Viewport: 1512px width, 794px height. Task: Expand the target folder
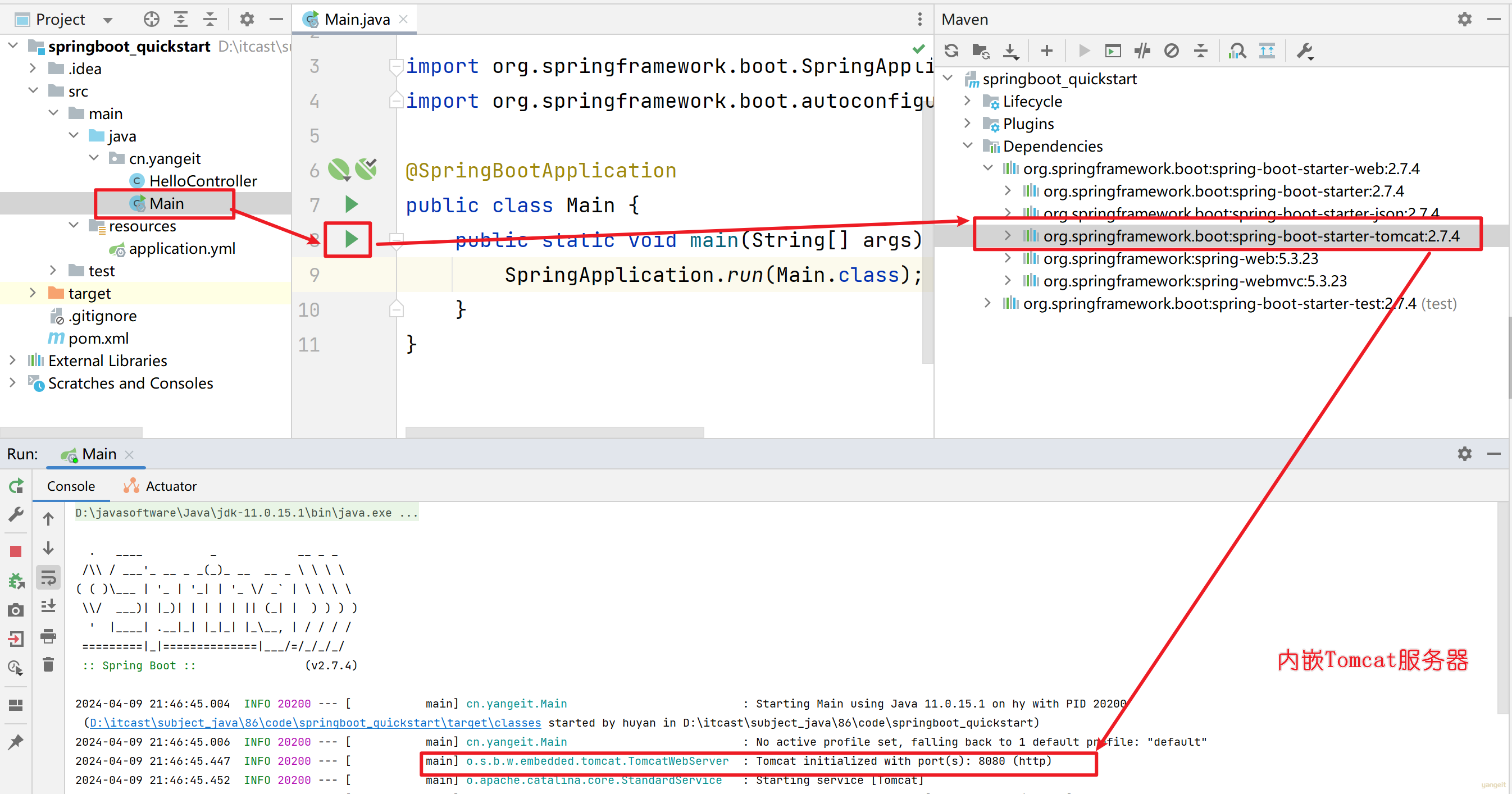tap(34, 293)
